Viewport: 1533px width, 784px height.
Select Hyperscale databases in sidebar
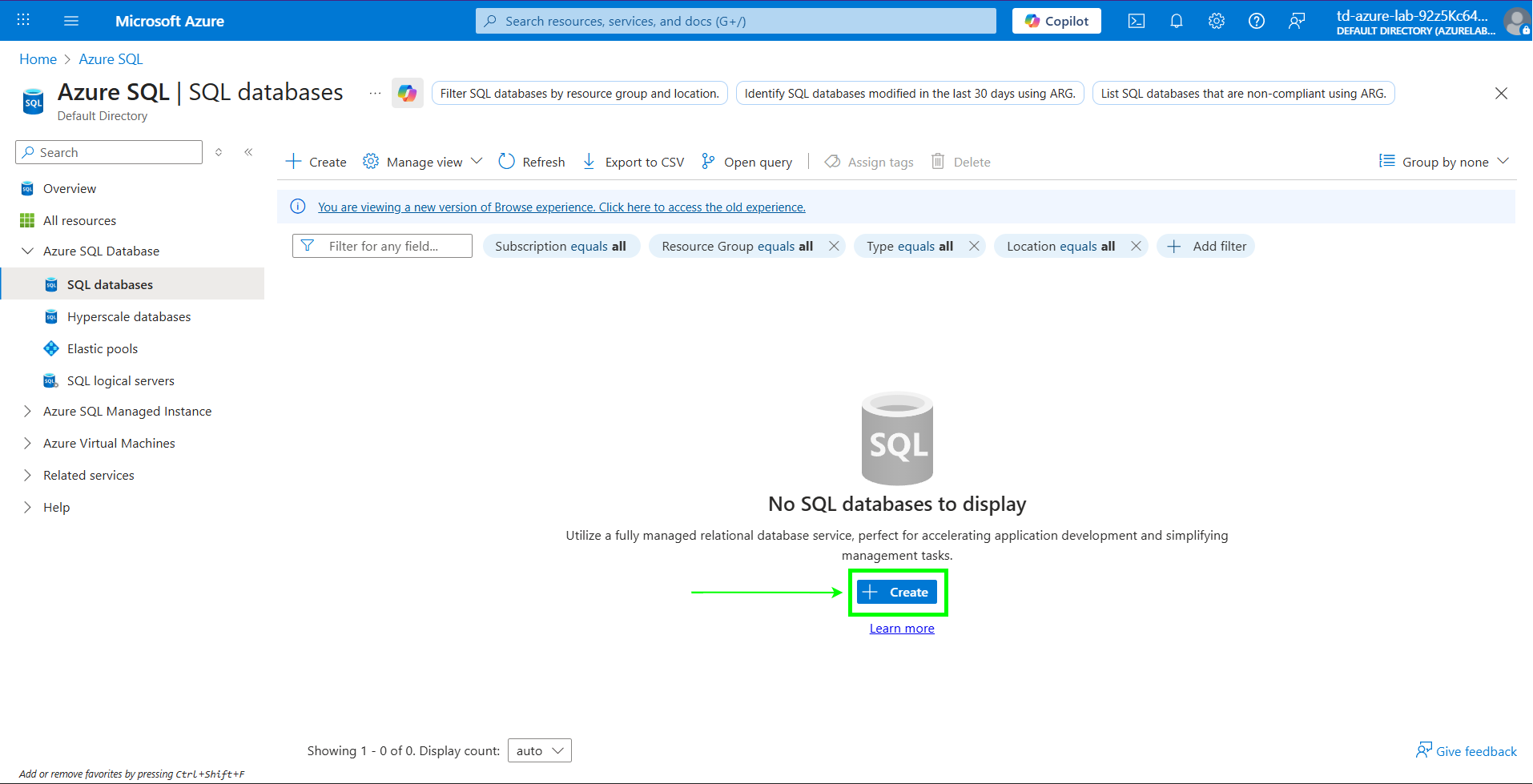click(x=129, y=316)
